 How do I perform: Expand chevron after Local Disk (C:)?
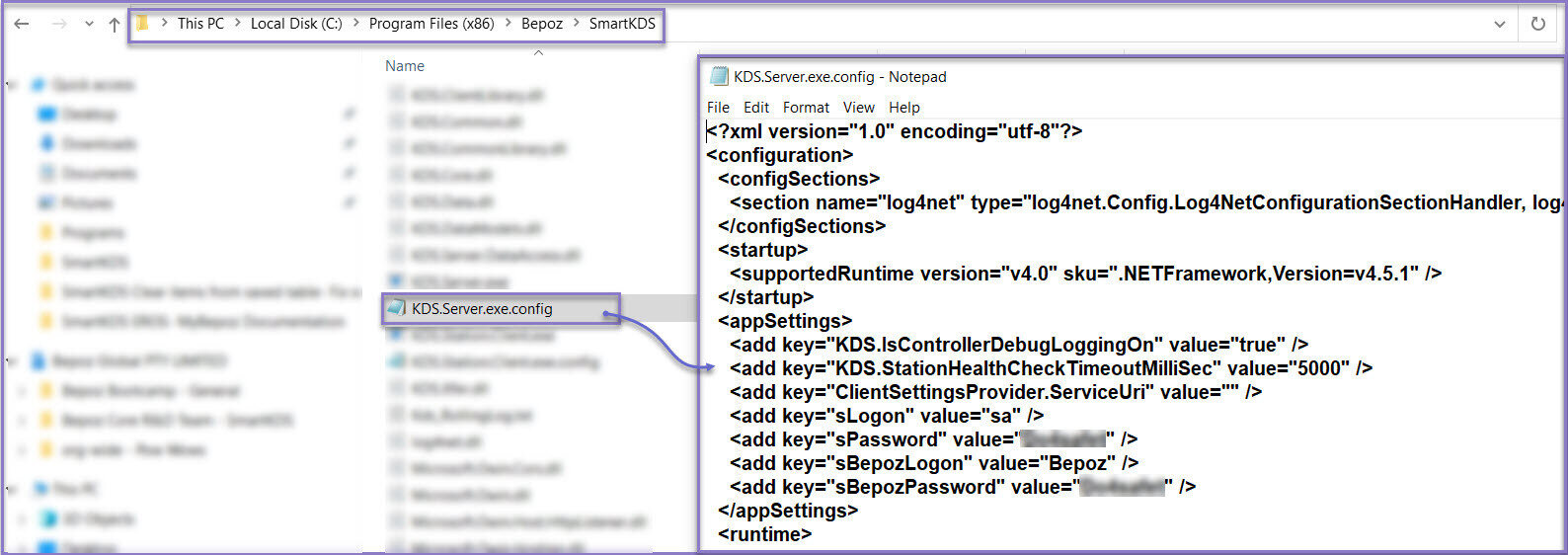point(356,24)
